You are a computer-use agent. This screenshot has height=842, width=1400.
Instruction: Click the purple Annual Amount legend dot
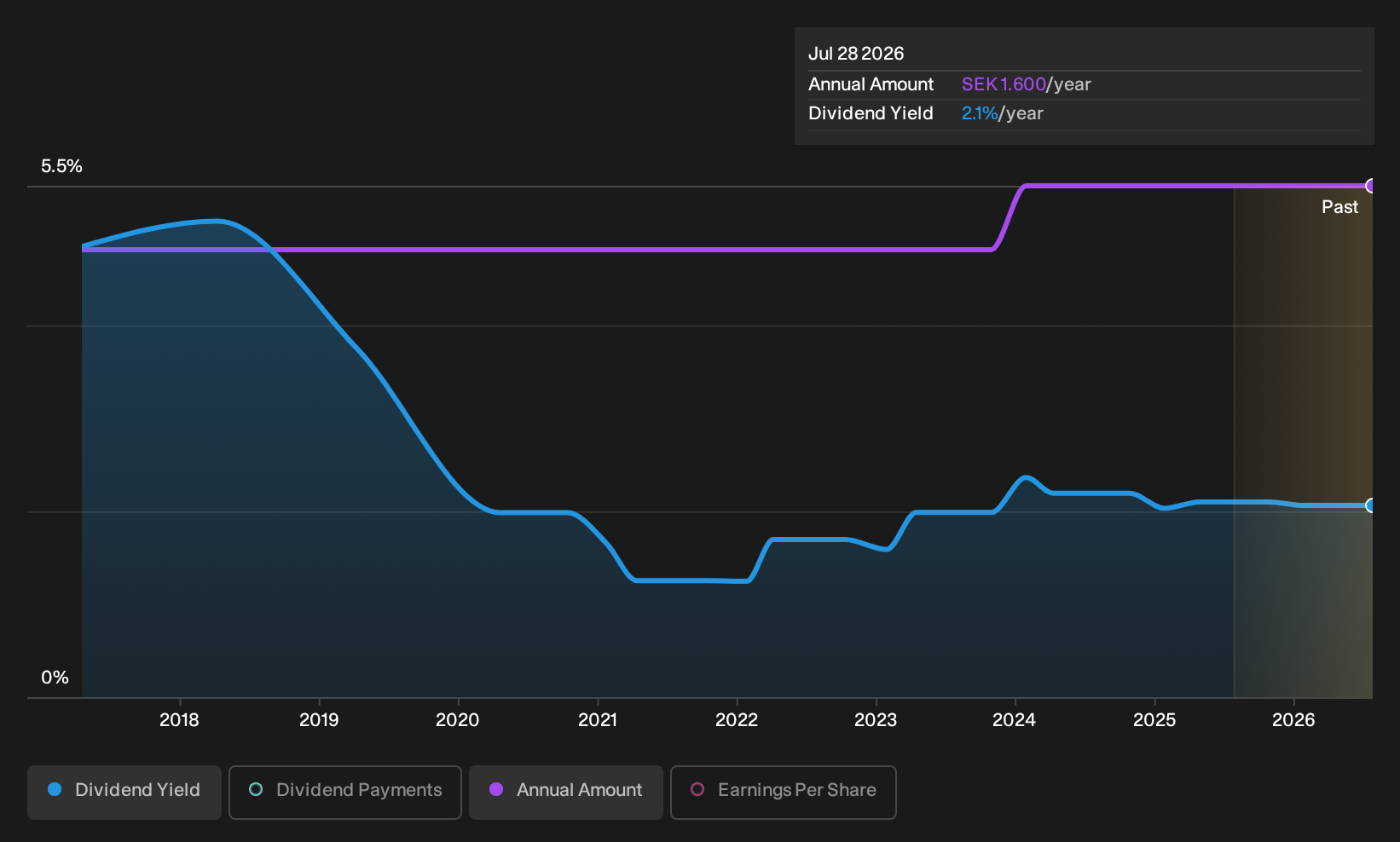[x=496, y=790]
